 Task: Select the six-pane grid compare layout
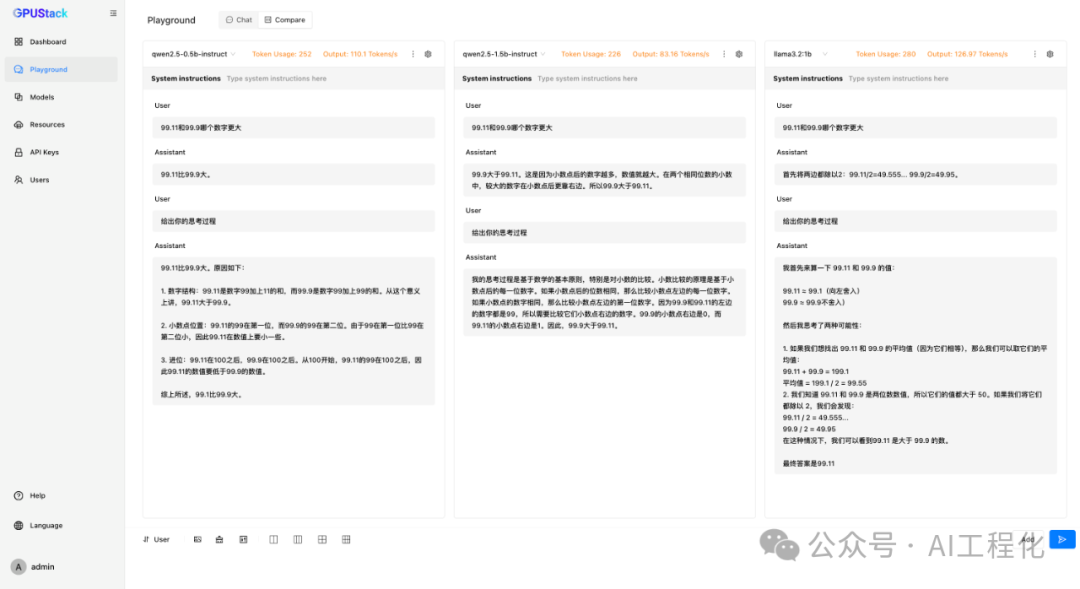tap(346, 539)
